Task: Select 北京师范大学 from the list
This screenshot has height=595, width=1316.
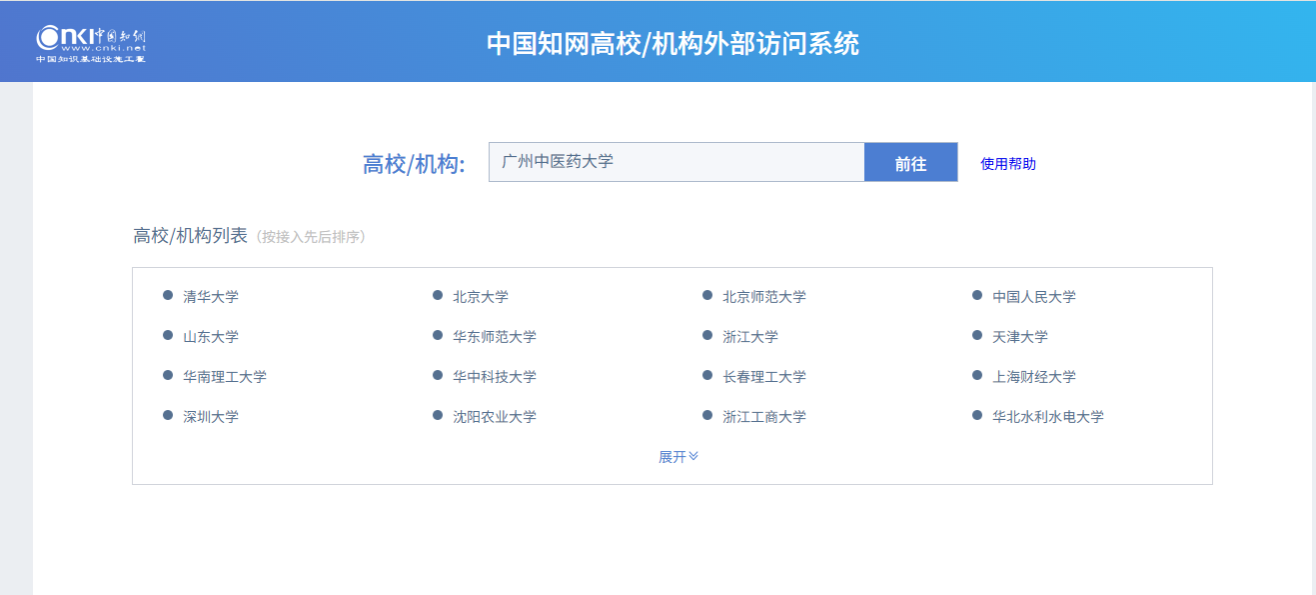Action: pyautogui.click(x=764, y=297)
